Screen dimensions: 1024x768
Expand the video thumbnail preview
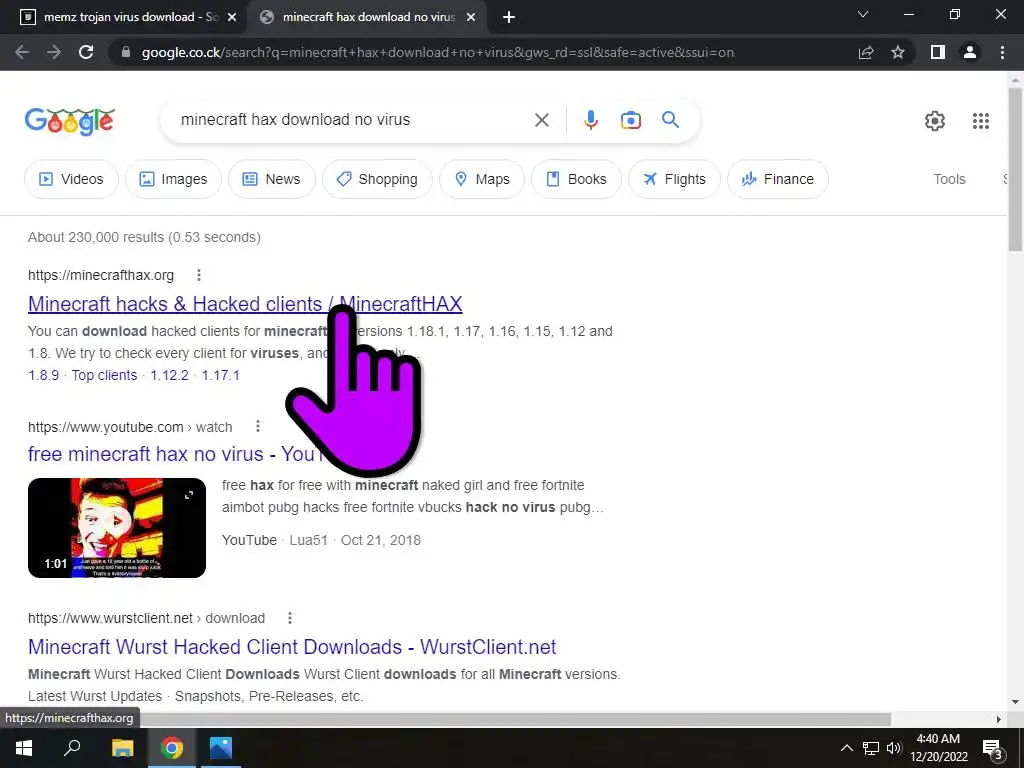click(x=189, y=495)
